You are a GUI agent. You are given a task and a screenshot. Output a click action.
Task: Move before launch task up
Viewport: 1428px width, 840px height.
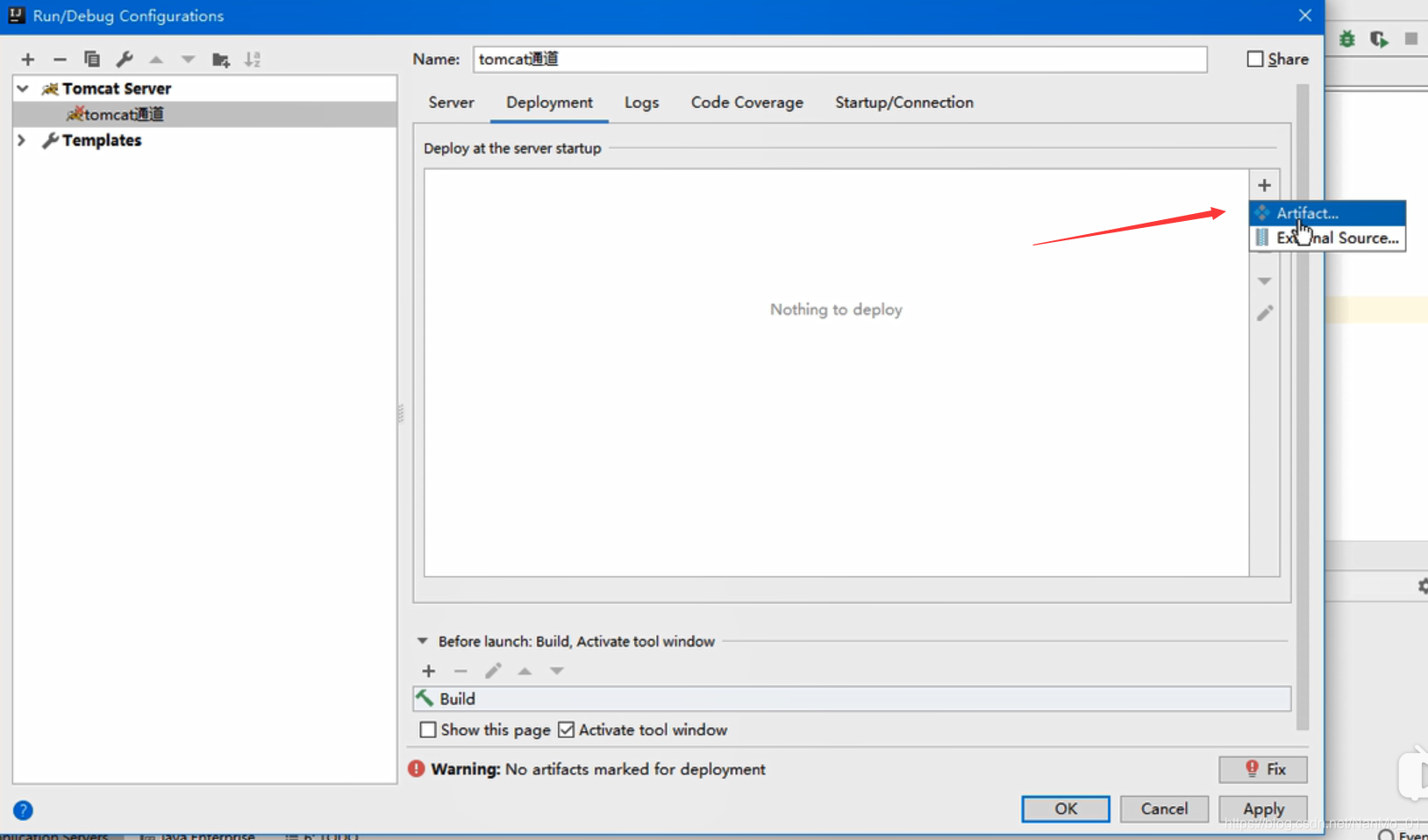coord(525,671)
